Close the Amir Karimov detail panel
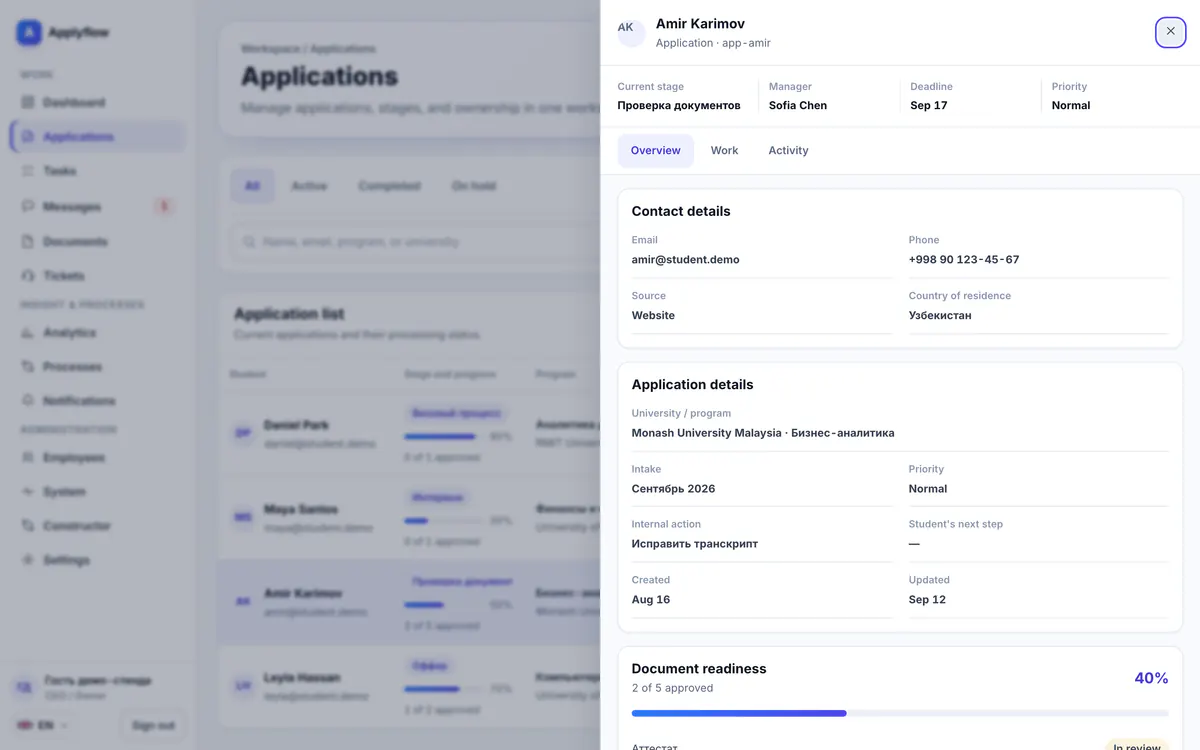 coord(1170,31)
